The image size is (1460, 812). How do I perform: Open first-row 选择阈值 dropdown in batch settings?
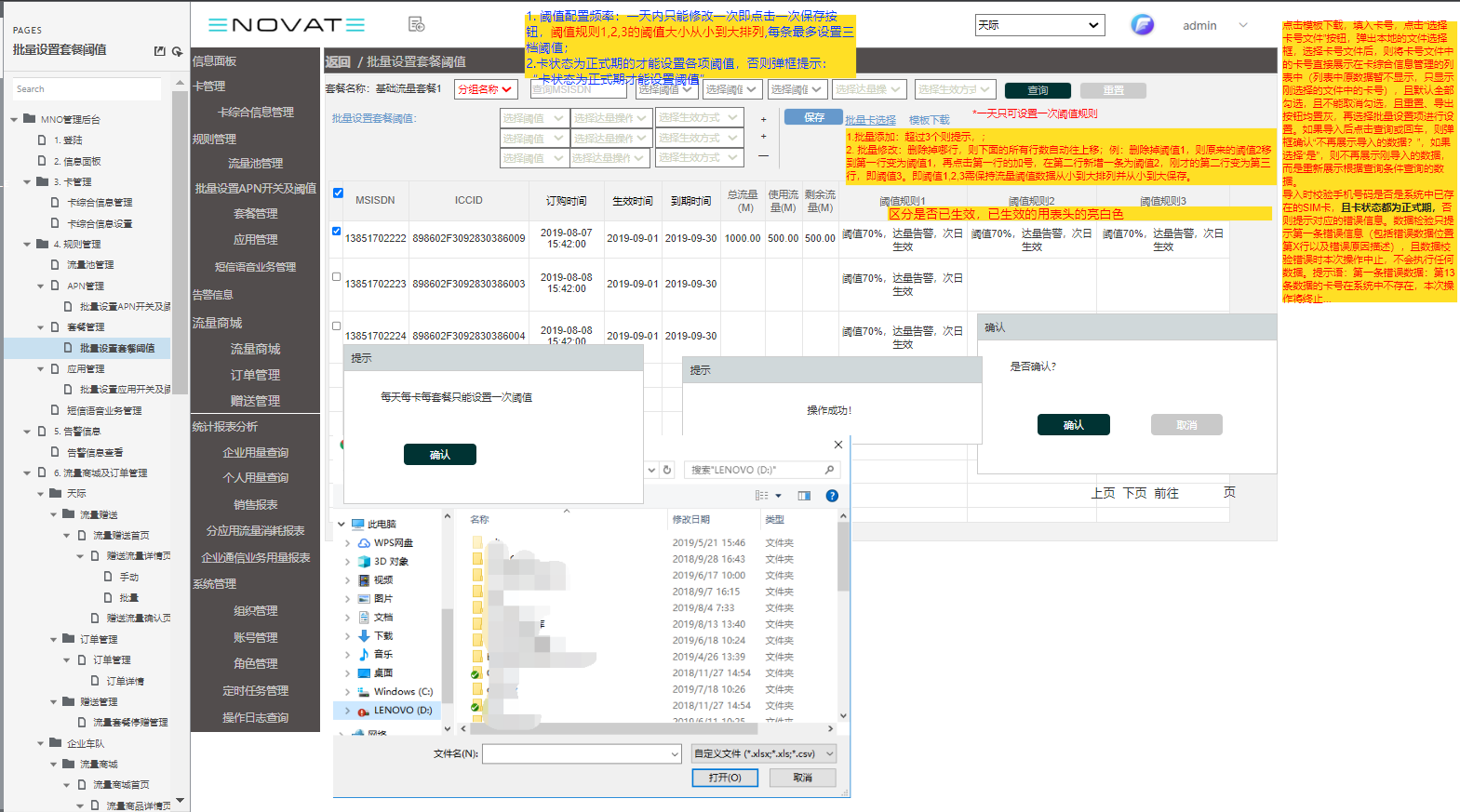pyautogui.click(x=534, y=118)
